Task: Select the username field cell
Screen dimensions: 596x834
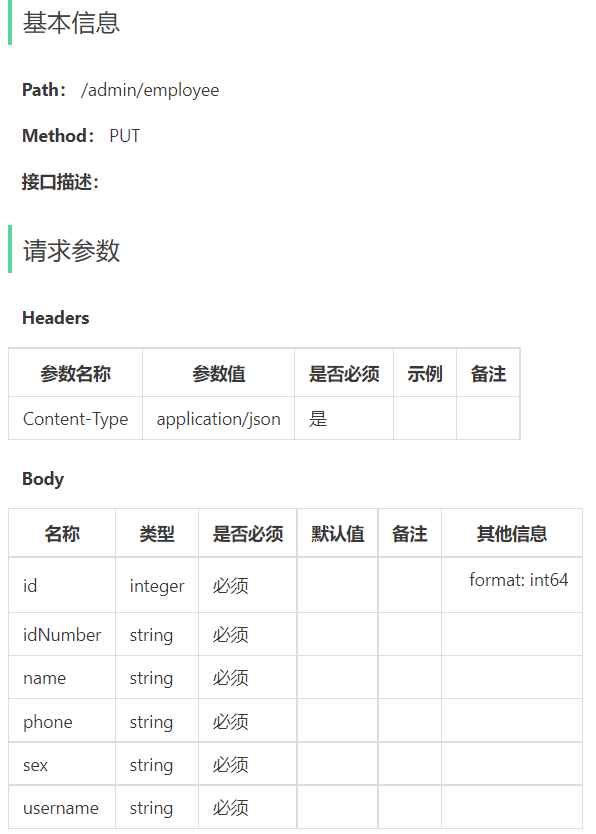Action: click(x=62, y=808)
